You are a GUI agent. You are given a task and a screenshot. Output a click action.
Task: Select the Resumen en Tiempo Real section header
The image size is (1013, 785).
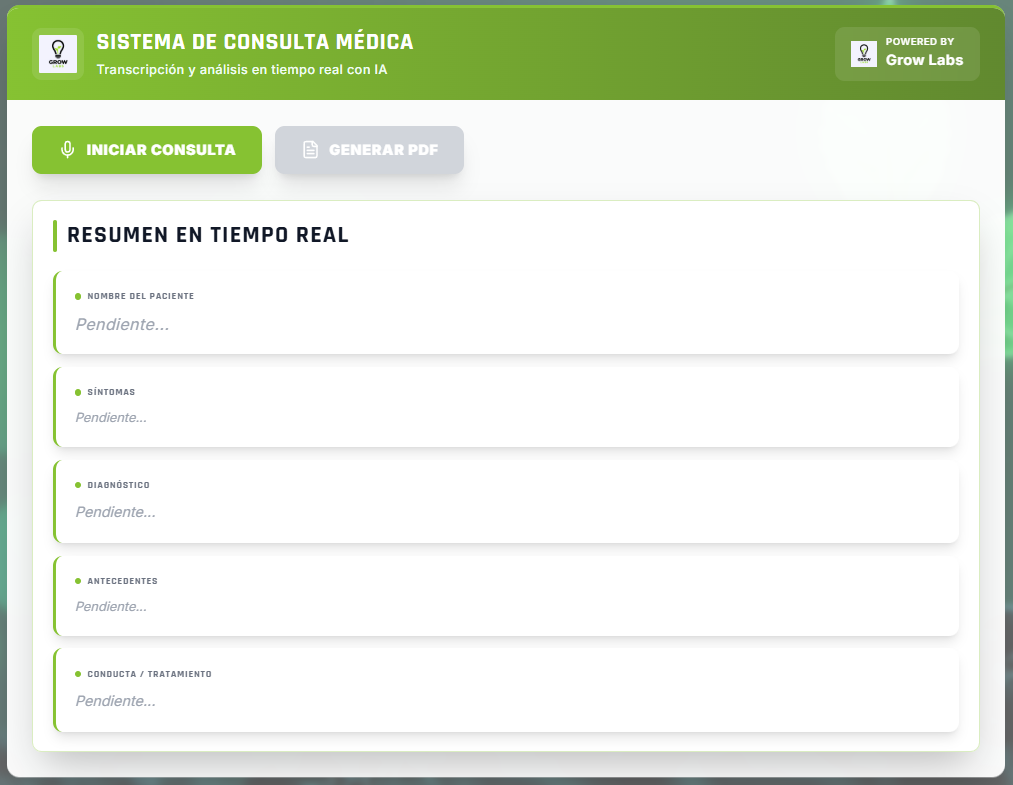[208, 235]
